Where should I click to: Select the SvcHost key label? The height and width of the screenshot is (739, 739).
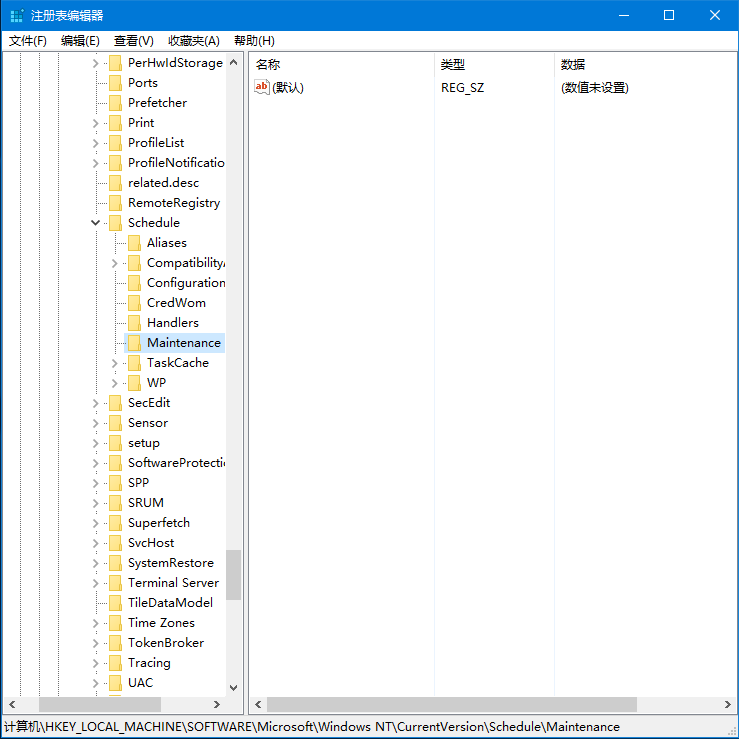[151, 543]
